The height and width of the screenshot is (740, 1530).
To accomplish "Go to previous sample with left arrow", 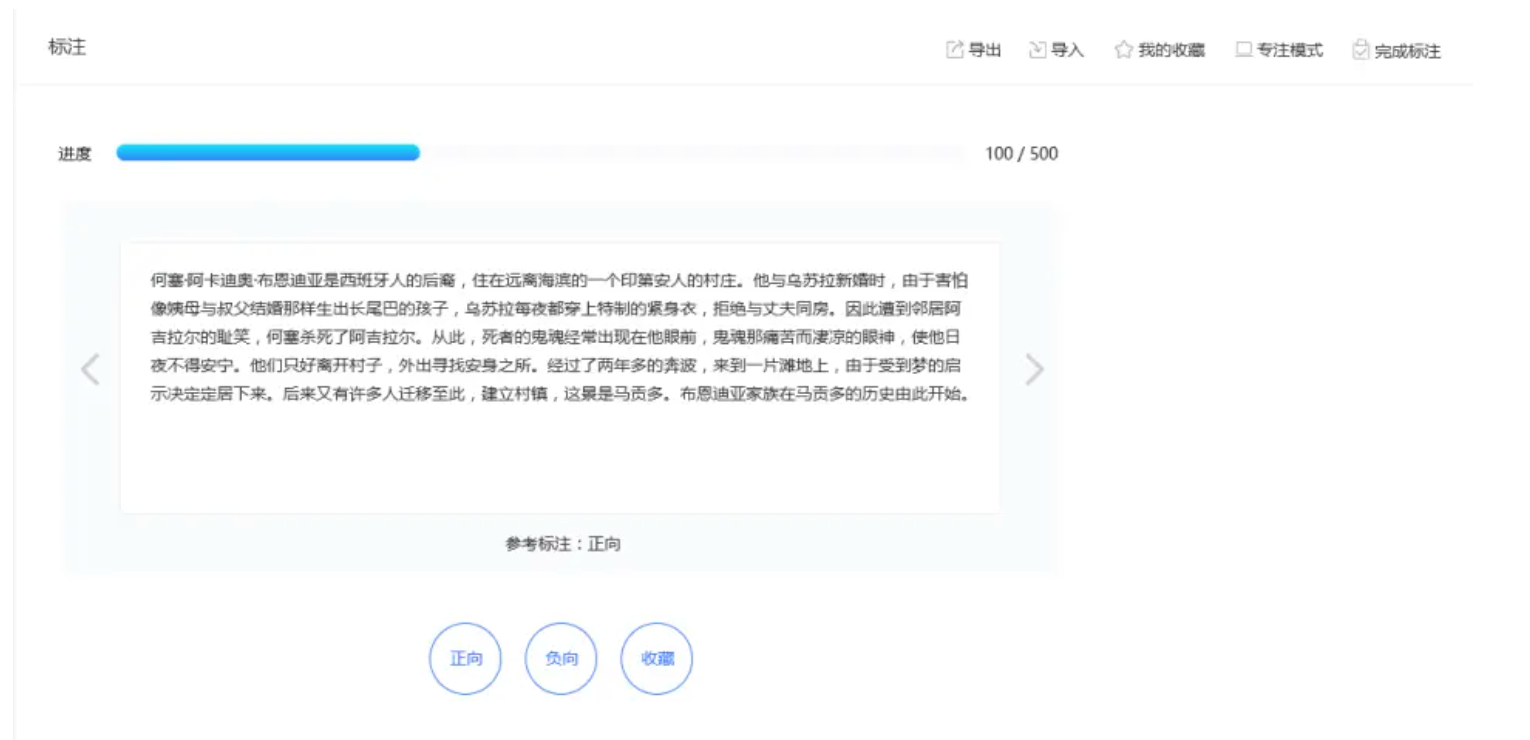I will pyautogui.click(x=90, y=370).
